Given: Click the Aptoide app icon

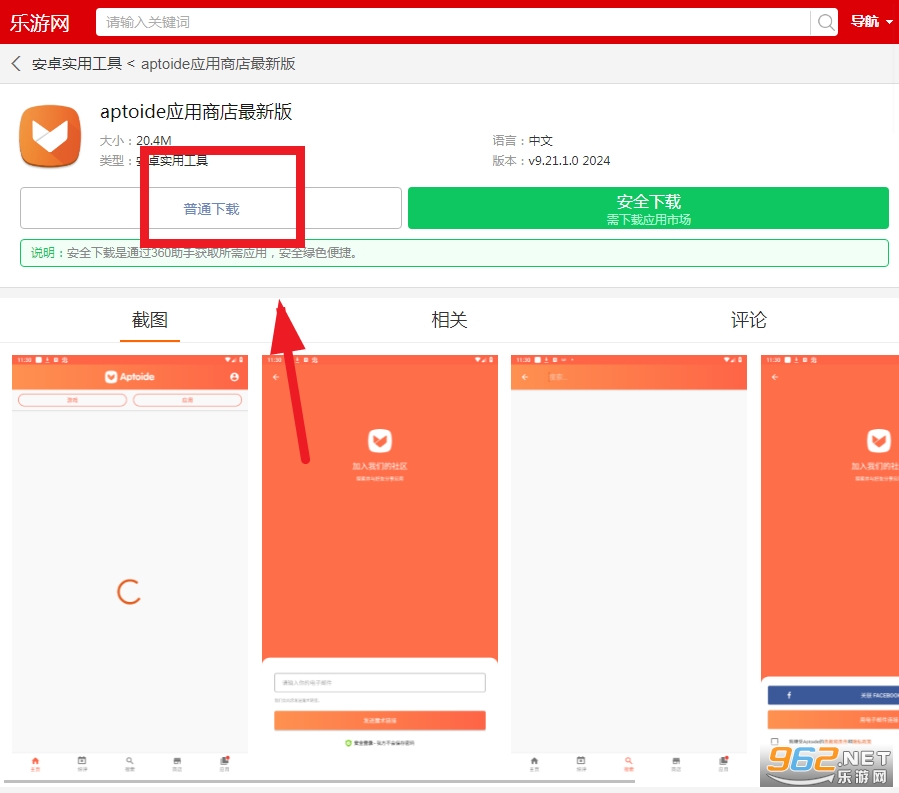Looking at the screenshot, I should click(50, 136).
